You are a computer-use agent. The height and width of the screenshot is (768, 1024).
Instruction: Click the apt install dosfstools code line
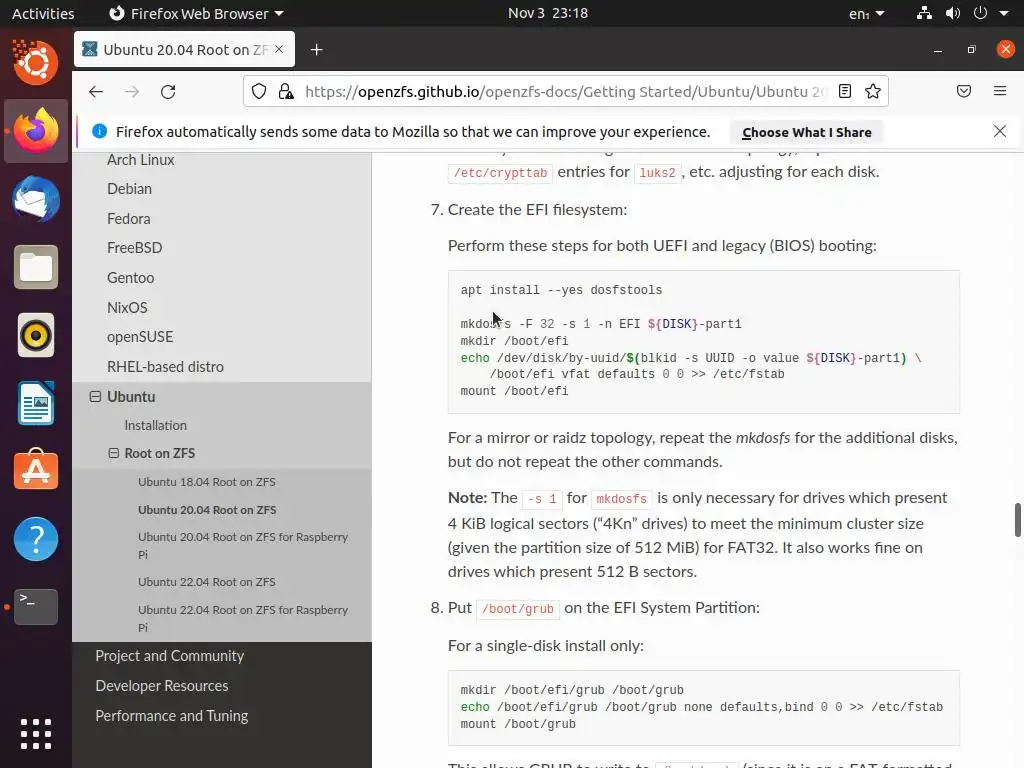point(561,290)
